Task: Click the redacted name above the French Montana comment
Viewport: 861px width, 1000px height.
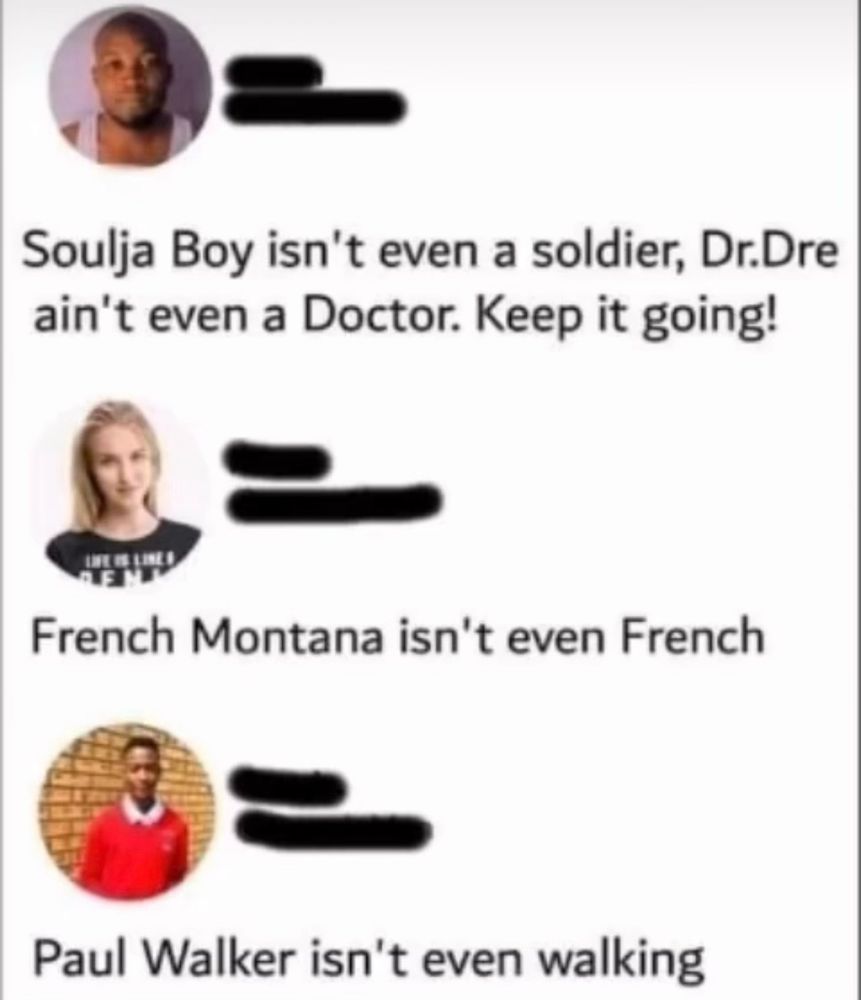Action: click(277, 457)
